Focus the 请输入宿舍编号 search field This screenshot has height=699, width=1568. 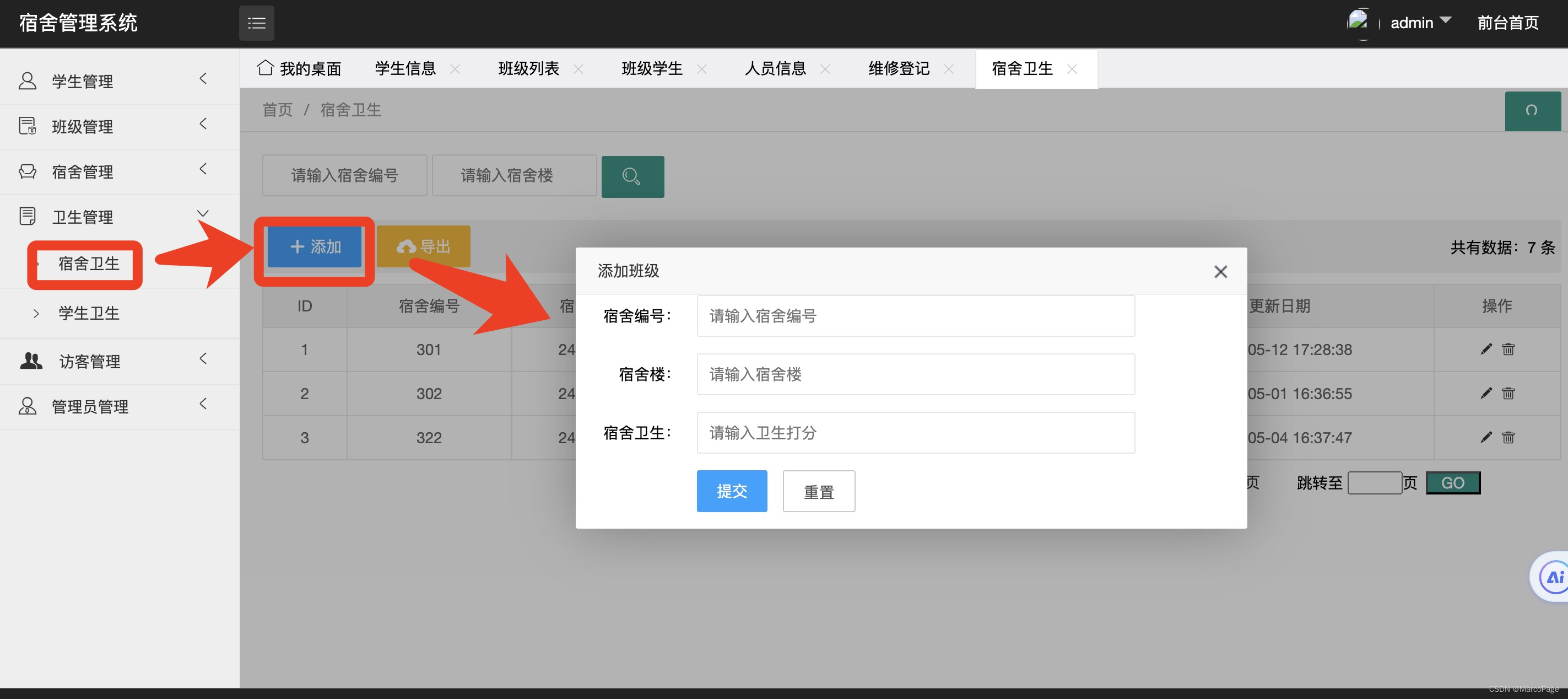pyautogui.click(x=344, y=175)
